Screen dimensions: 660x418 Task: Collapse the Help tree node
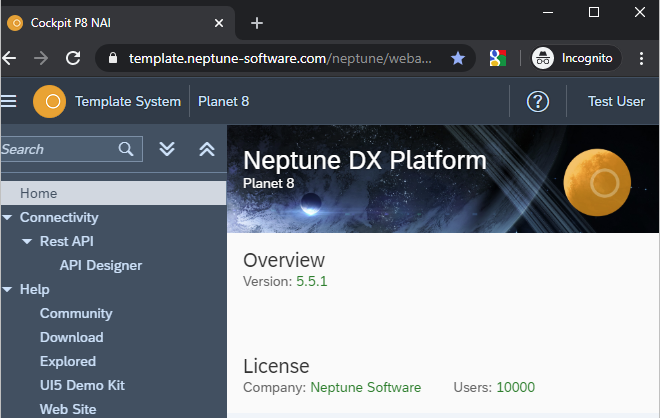click(x=8, y=289)
